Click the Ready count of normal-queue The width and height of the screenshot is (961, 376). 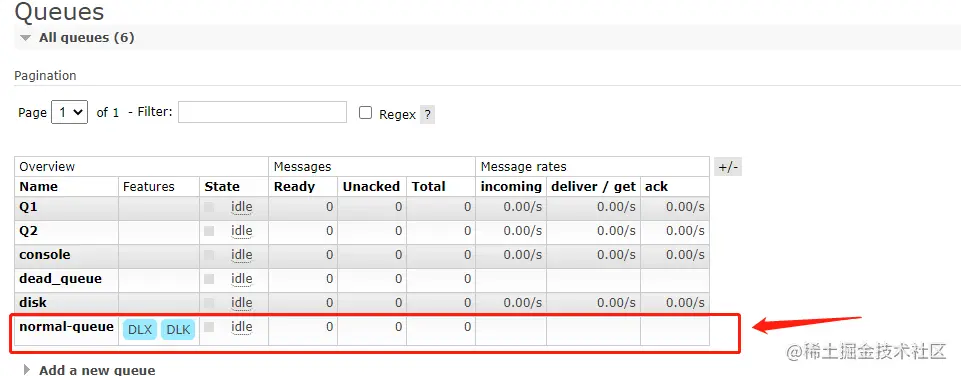pos(329,328)
